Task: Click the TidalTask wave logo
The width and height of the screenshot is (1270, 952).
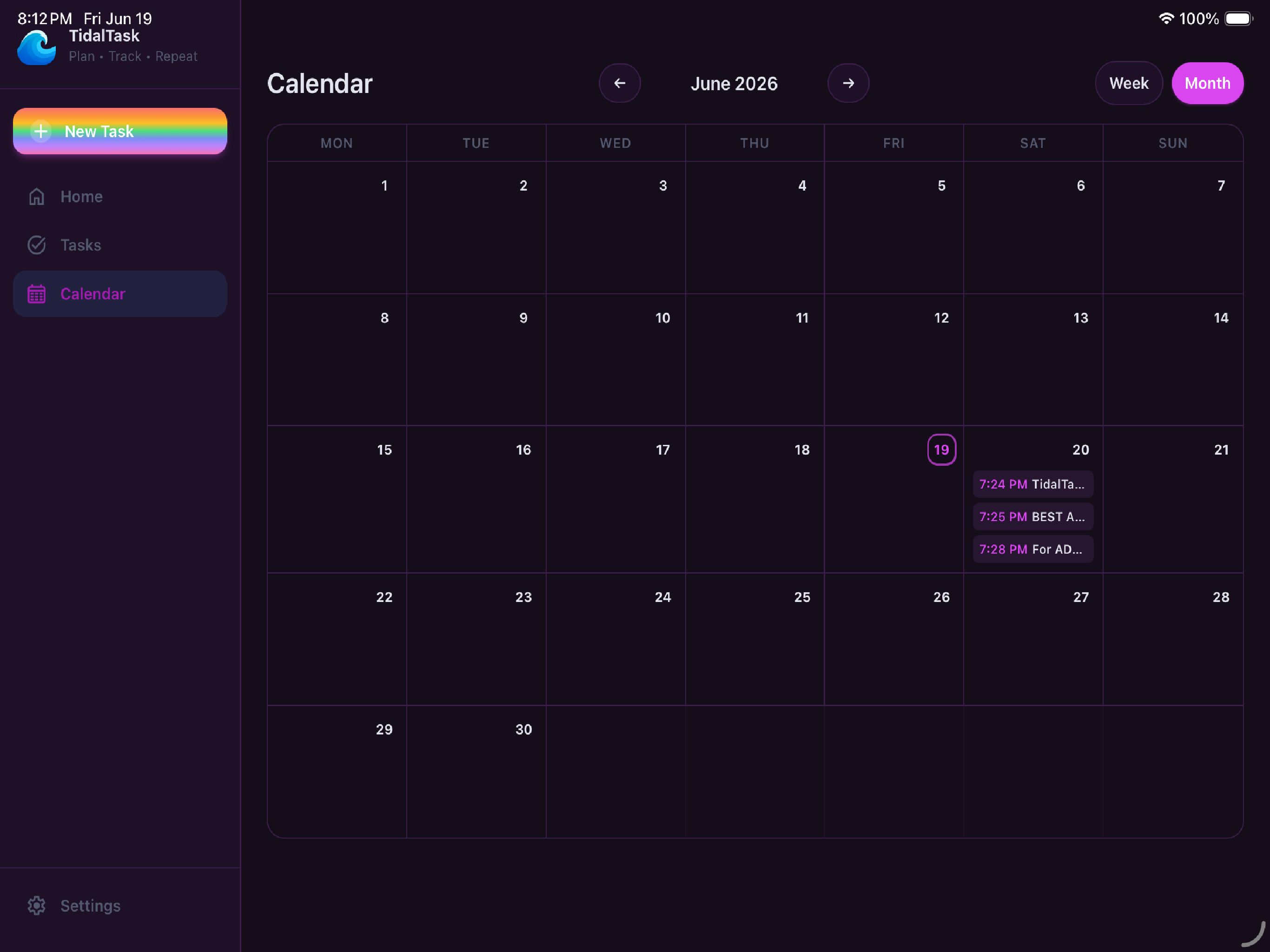Action: (x=37, y=48)
